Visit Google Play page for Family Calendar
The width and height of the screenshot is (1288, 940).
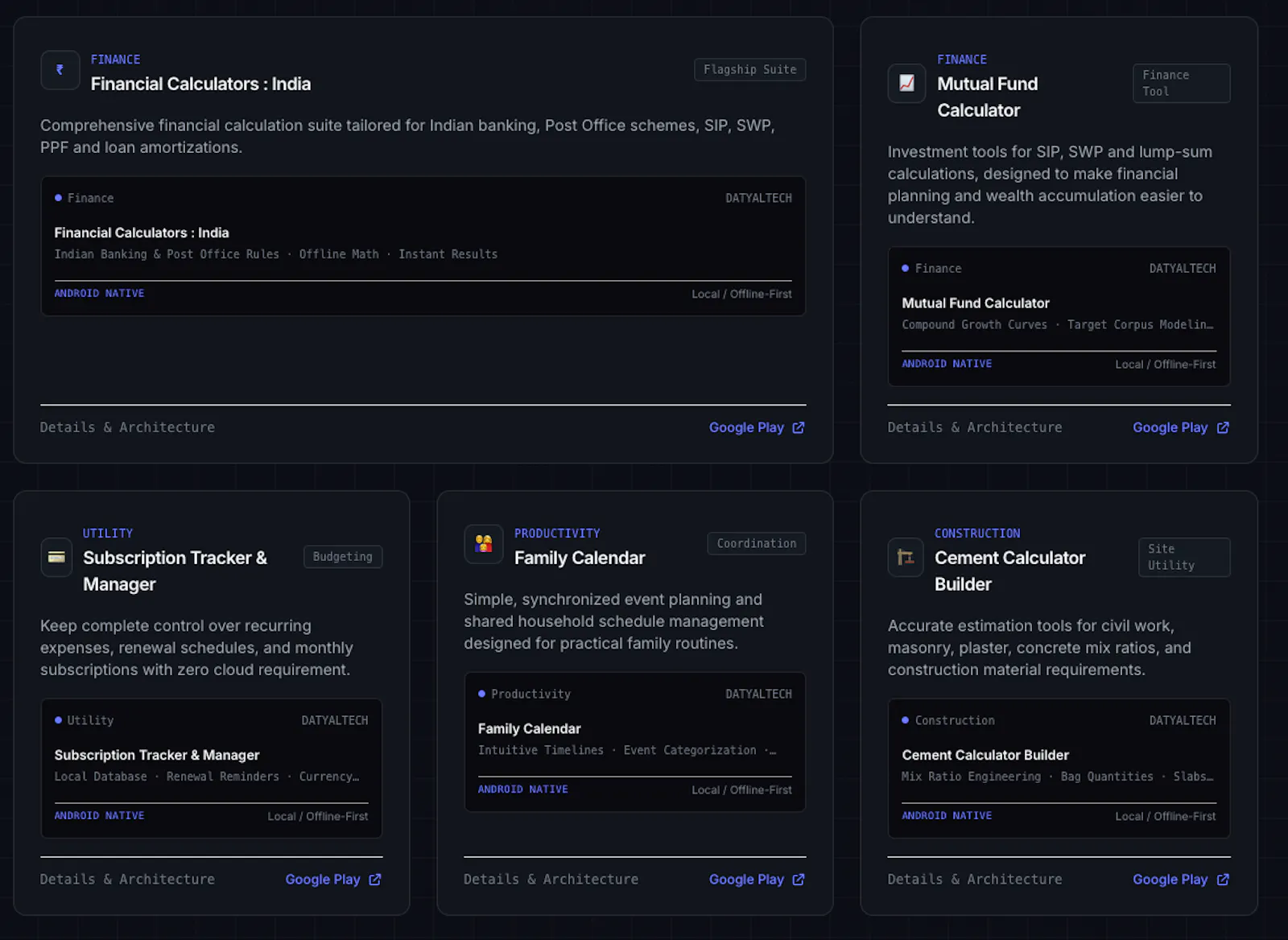tap(757, 880)
